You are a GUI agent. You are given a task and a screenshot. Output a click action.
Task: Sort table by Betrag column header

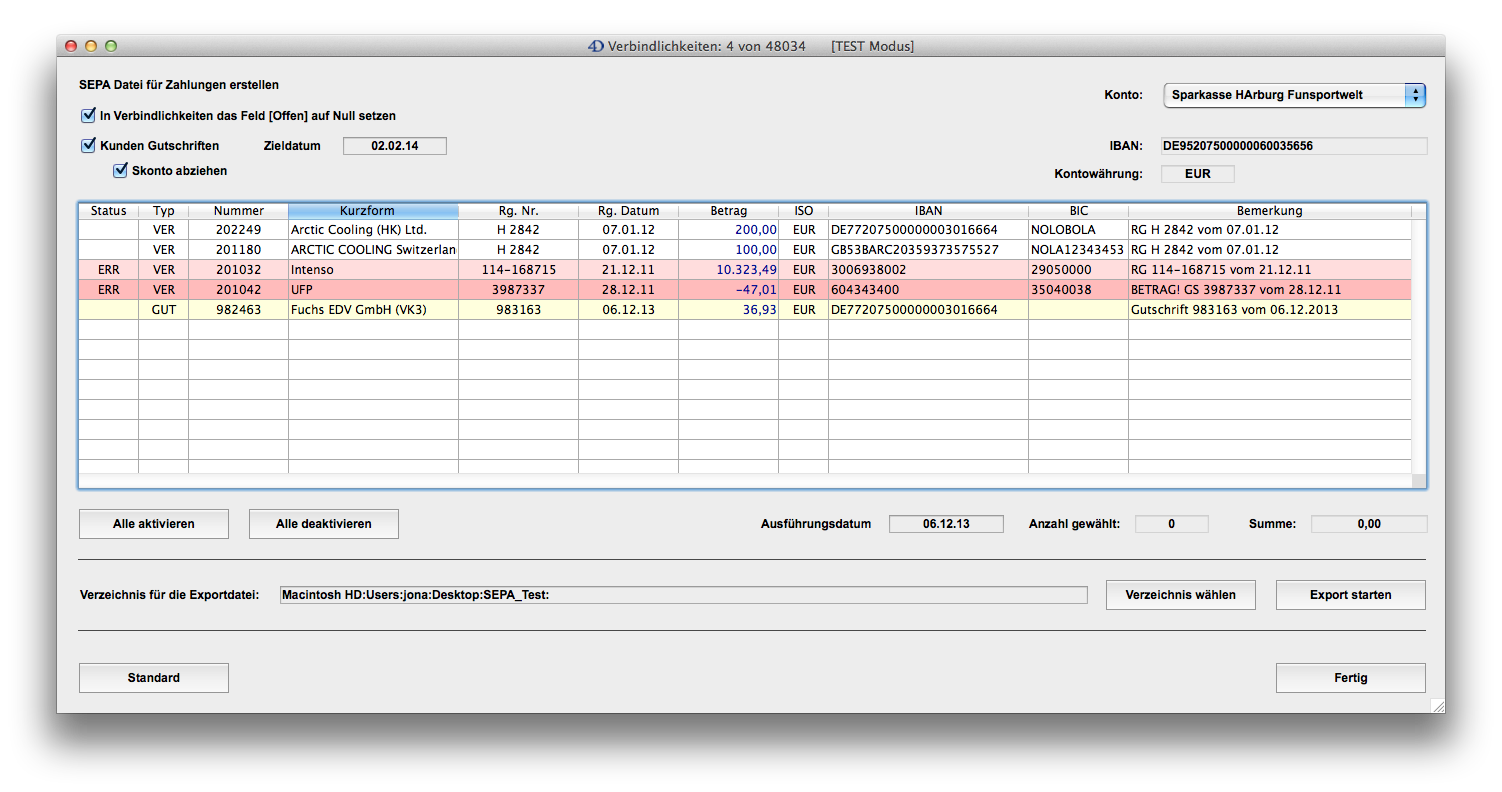[728, 211]
